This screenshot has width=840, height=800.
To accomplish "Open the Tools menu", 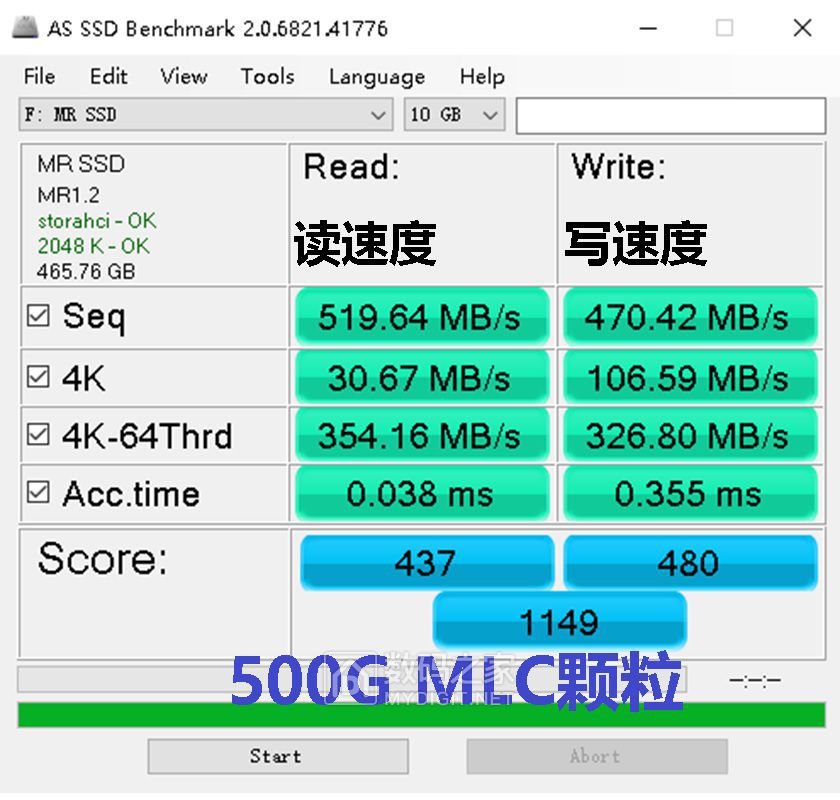I will (267, 77).
